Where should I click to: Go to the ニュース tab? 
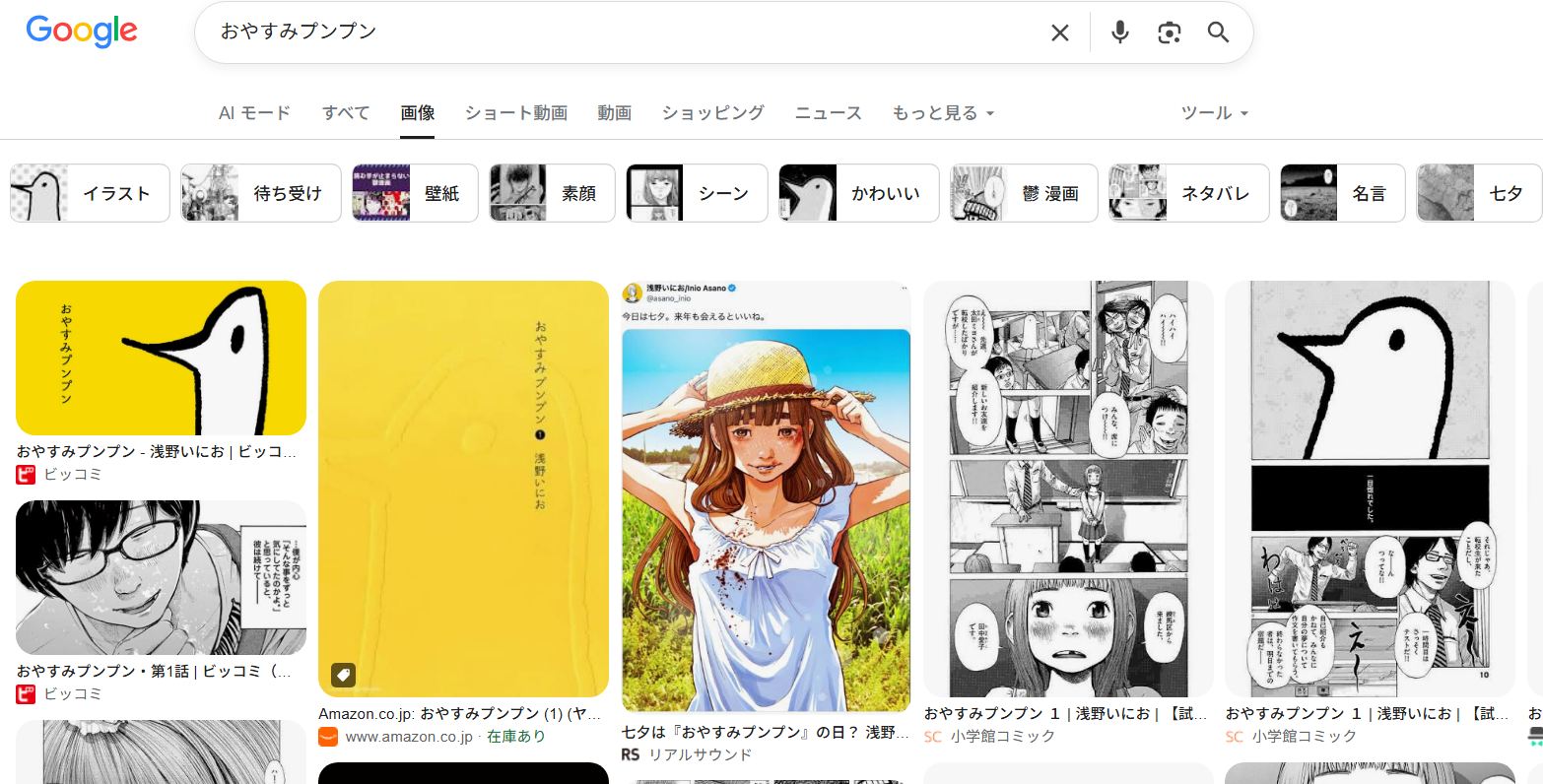tap(829, 113)
